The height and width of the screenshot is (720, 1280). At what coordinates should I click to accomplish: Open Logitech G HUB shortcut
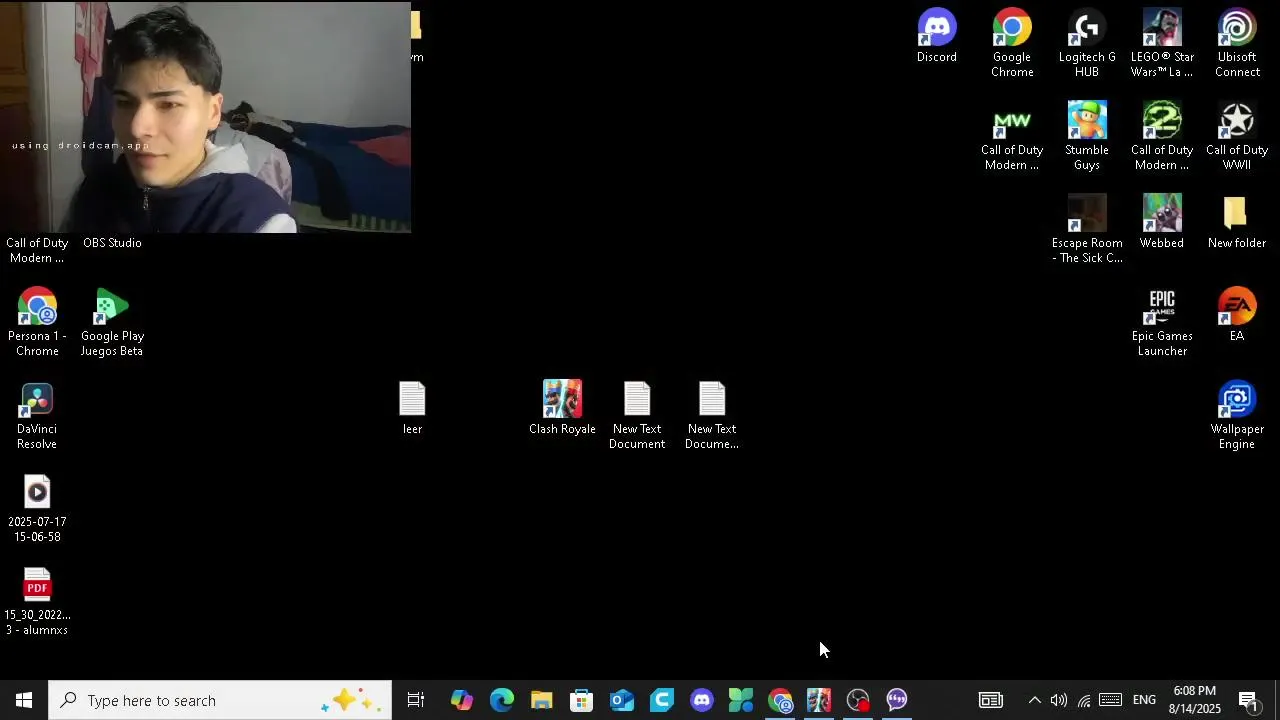1087,44
